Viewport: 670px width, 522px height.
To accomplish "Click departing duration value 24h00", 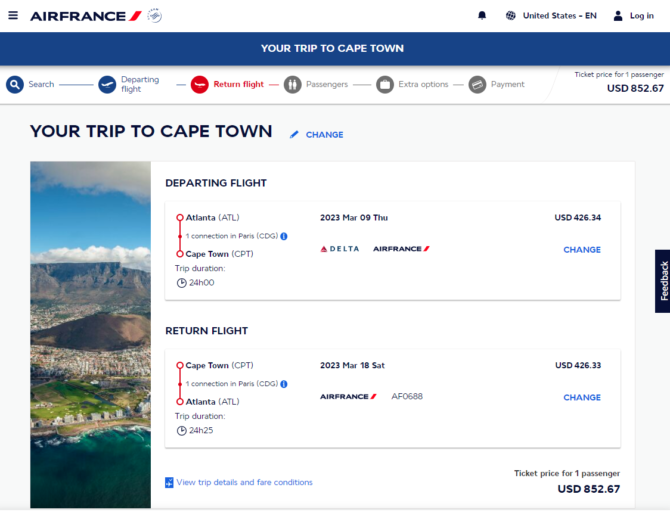I will pyautogui.click(x=202, y=283).
